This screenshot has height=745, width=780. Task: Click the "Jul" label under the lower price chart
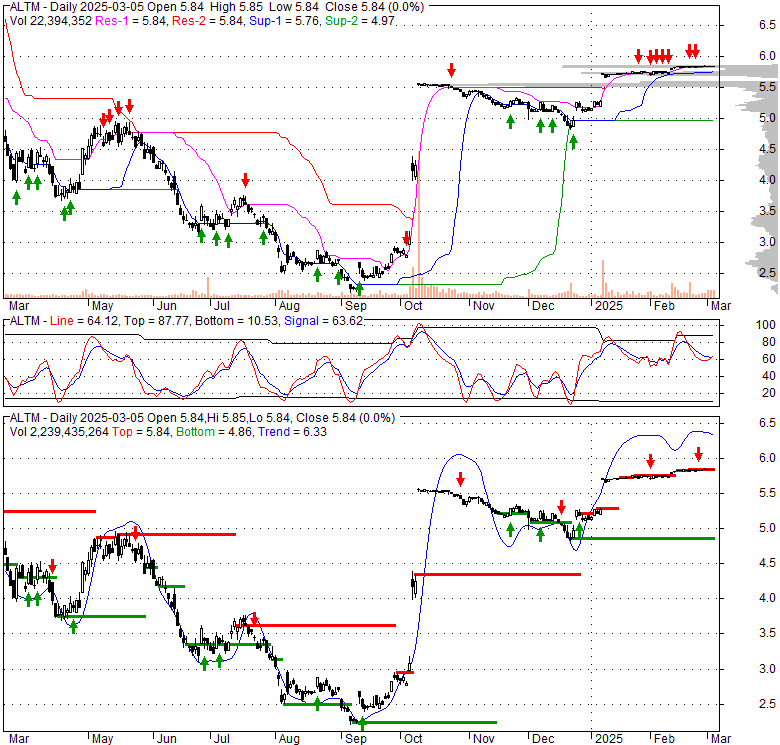click(221, 739)
